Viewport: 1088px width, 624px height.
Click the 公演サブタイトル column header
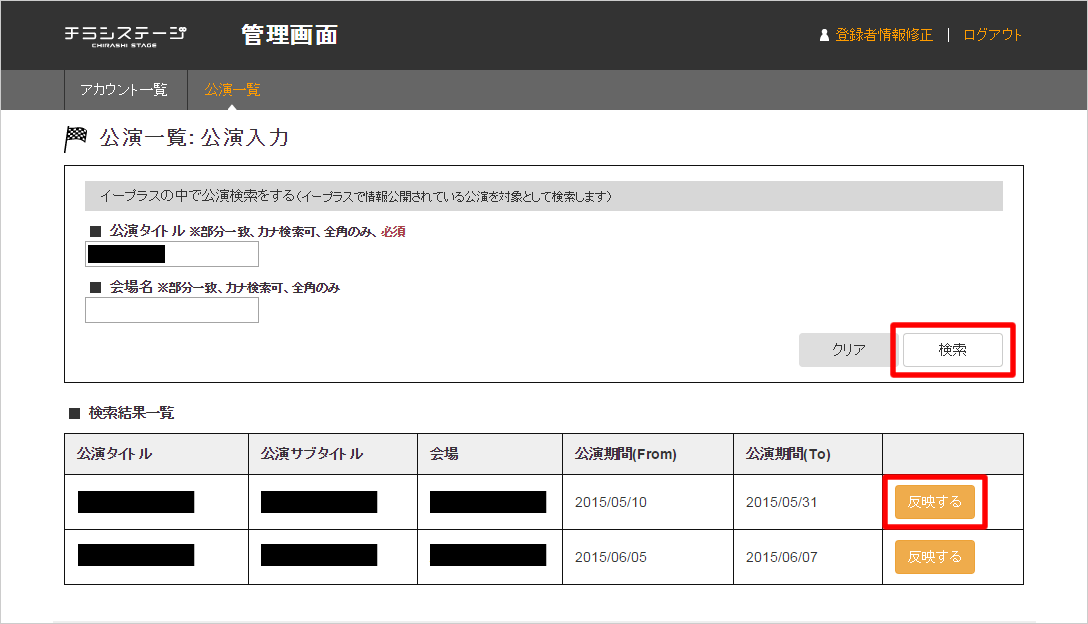(312, 454)
